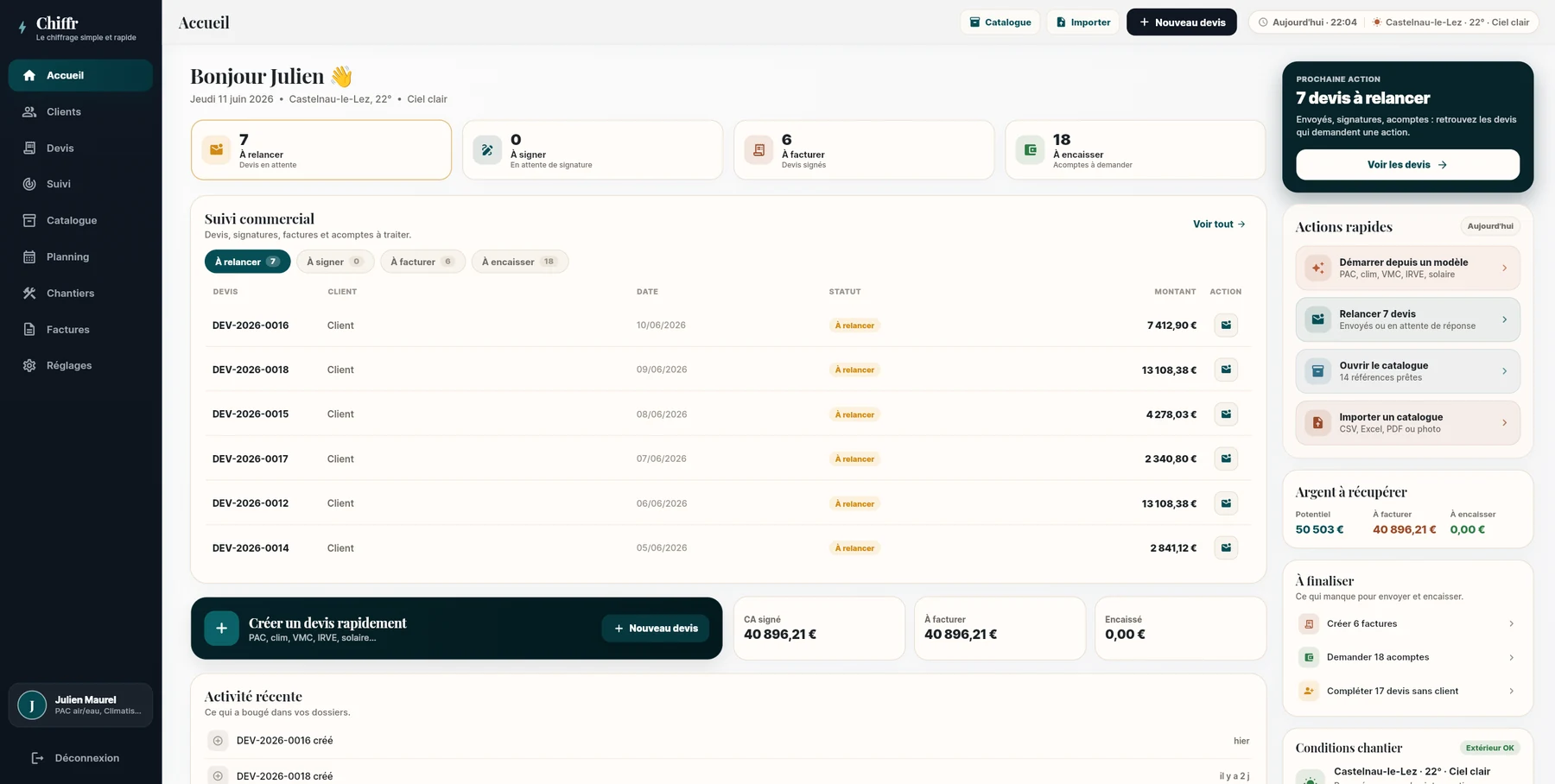Click the 18 À encaisser card icon
The height and width of the screenshot is (784, 1555).
click(1030, 150)
